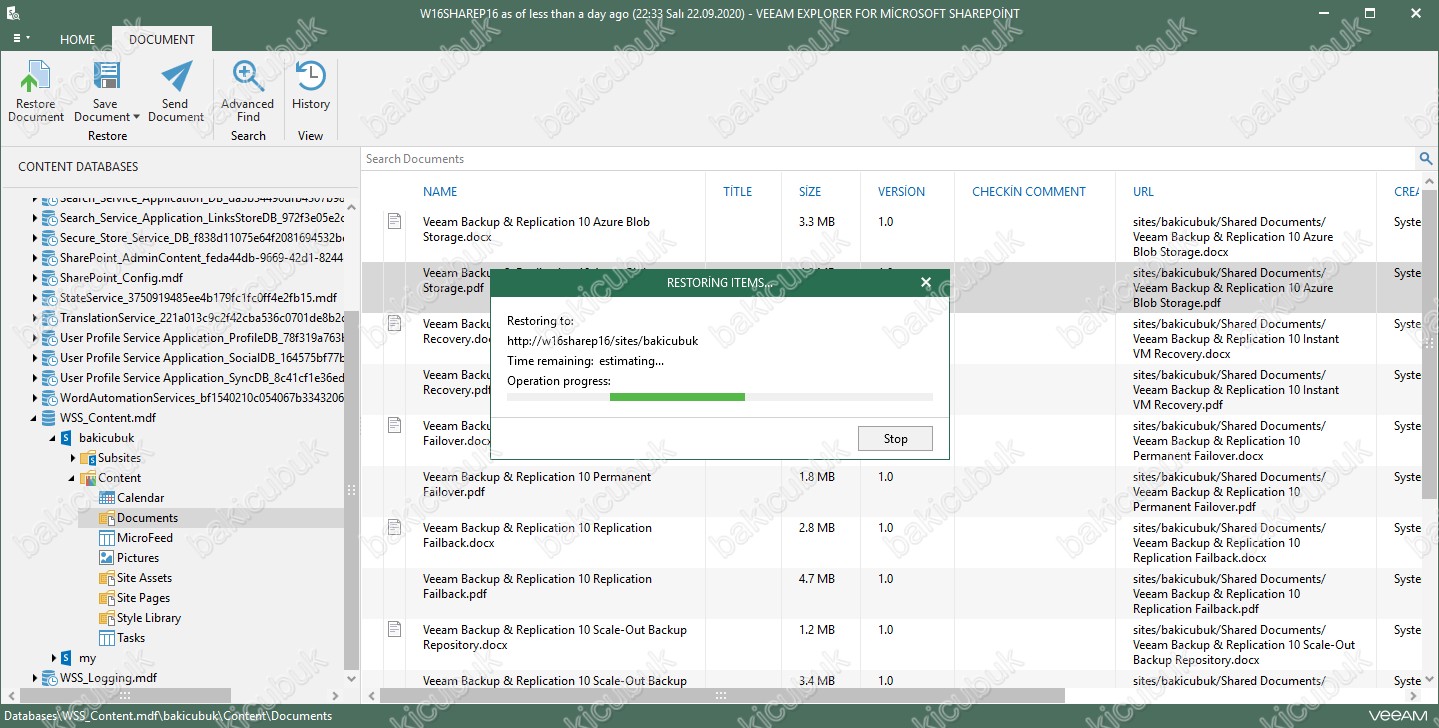
Task: Expand User Profile Service Application_ProfileDB
Action: pyautogui.click(x=35, y=338)
